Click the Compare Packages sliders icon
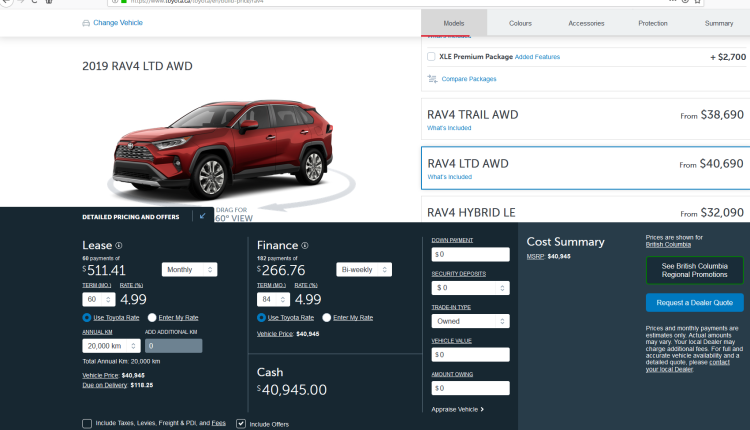 [x=432, y=79]
